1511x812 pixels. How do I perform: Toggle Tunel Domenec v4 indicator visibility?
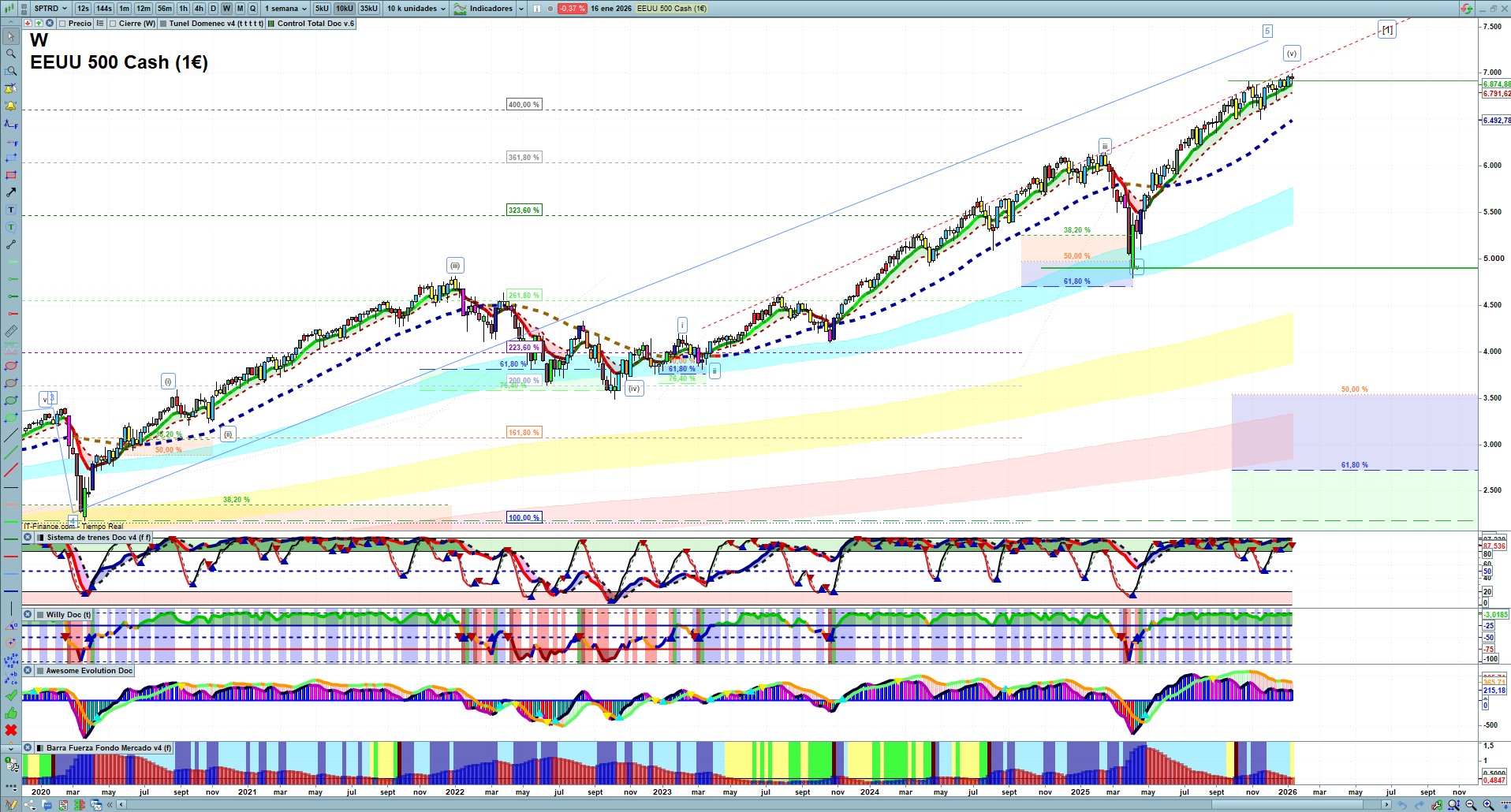point(163,24)
